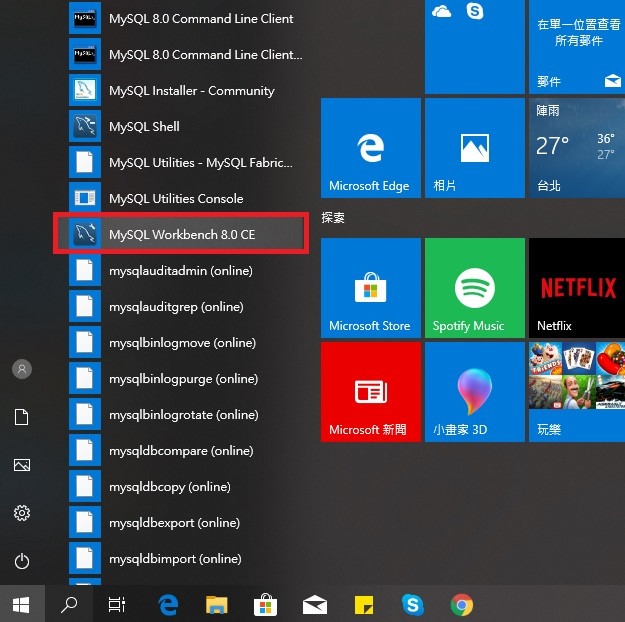
Task: Open mysqlbinlogpurge (online)
Action: point(187,378)
